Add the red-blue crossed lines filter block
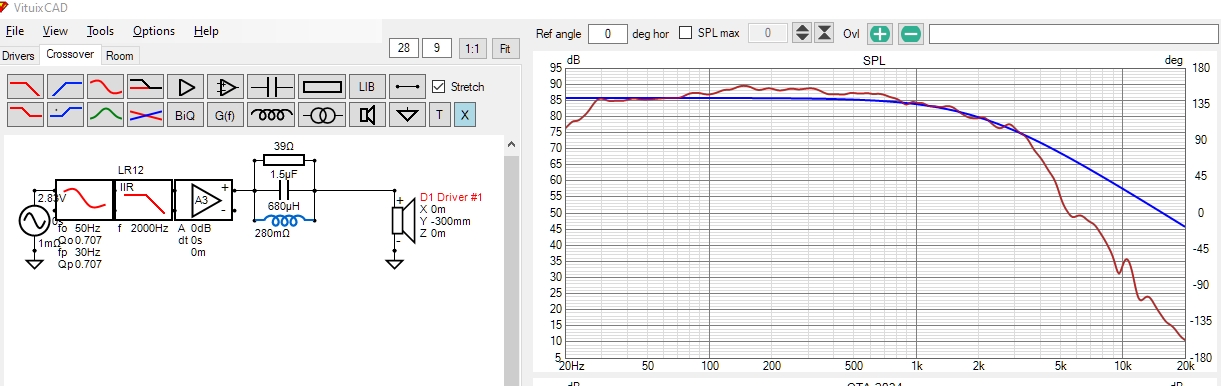This screenshot has width=1221, height=386. [145, 115]
